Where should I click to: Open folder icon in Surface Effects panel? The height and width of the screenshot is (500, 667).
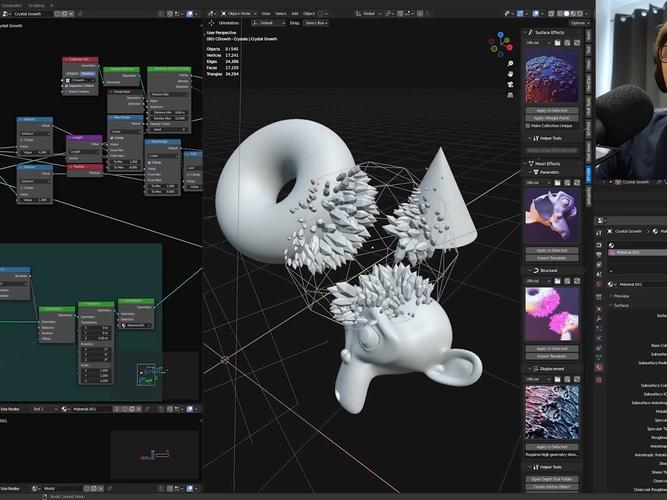coord(558,43)
